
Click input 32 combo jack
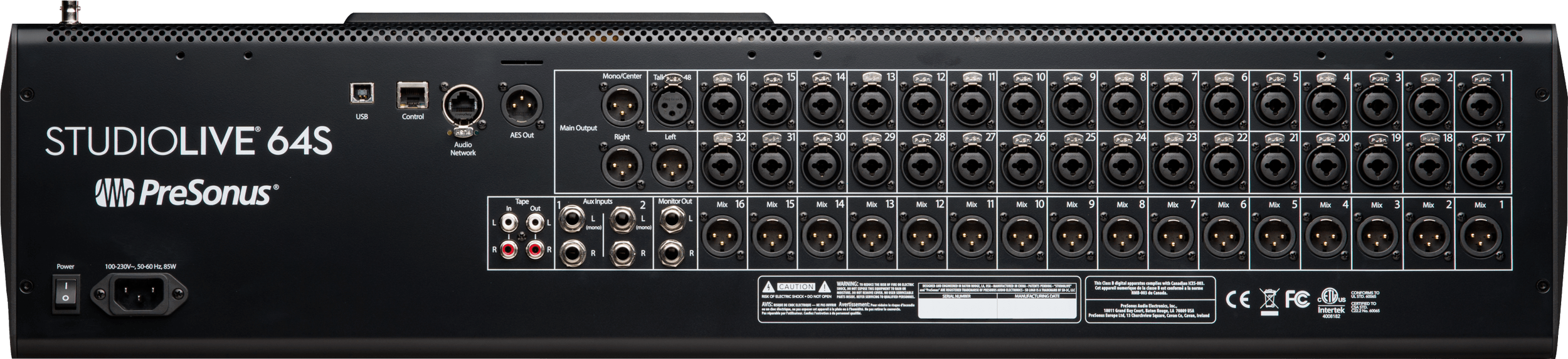click(x=721, y=166)
